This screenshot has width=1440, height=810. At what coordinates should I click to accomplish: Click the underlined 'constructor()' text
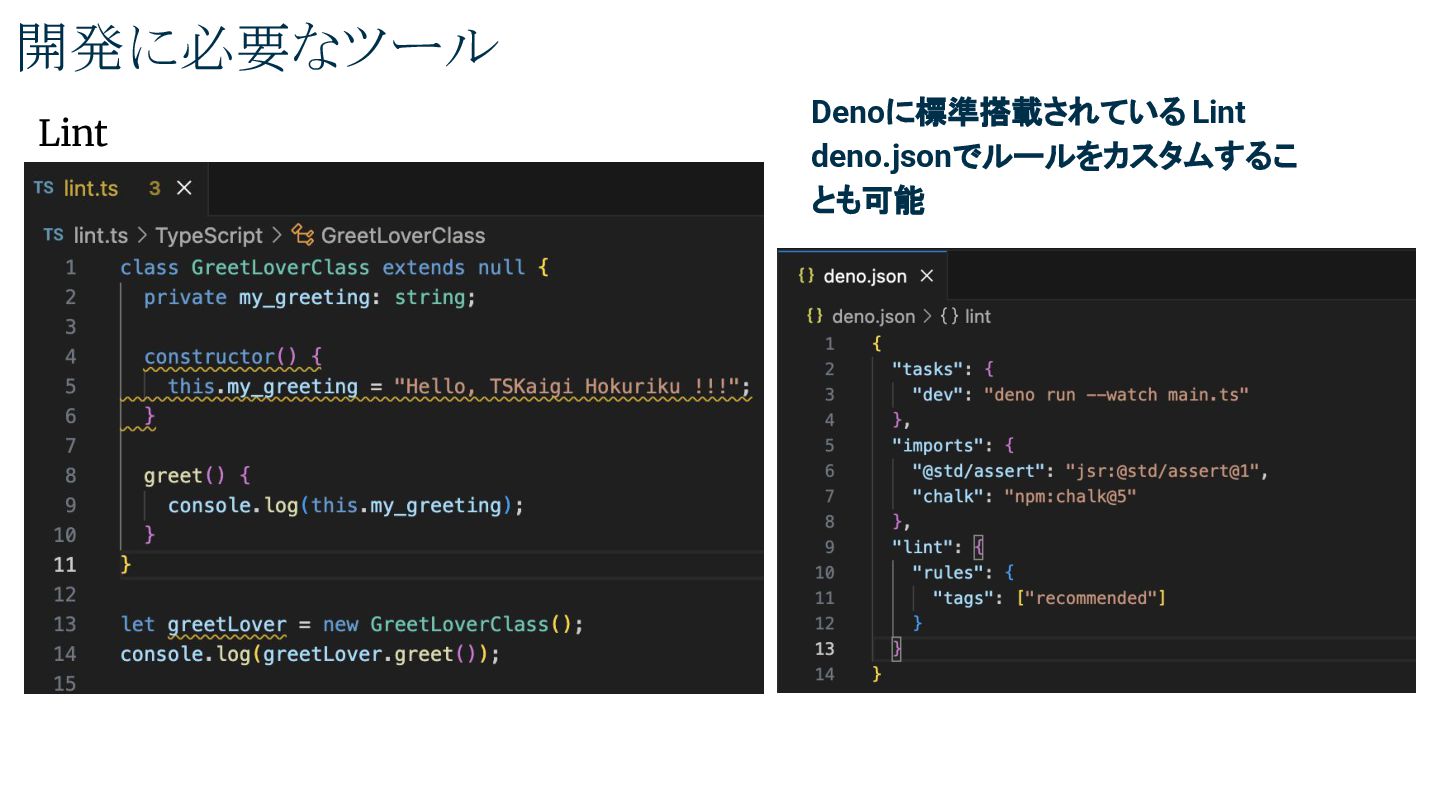(221, 357)
